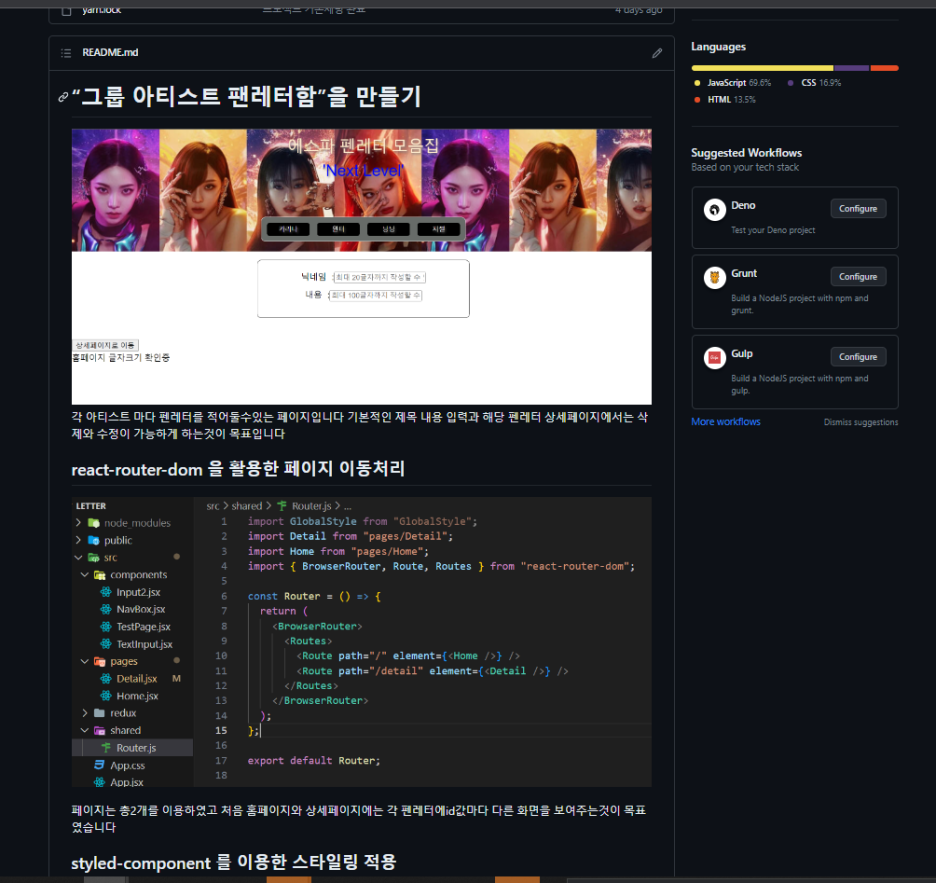
Task: Open the Router.js code screenshot image
Action: click(361, 642)
